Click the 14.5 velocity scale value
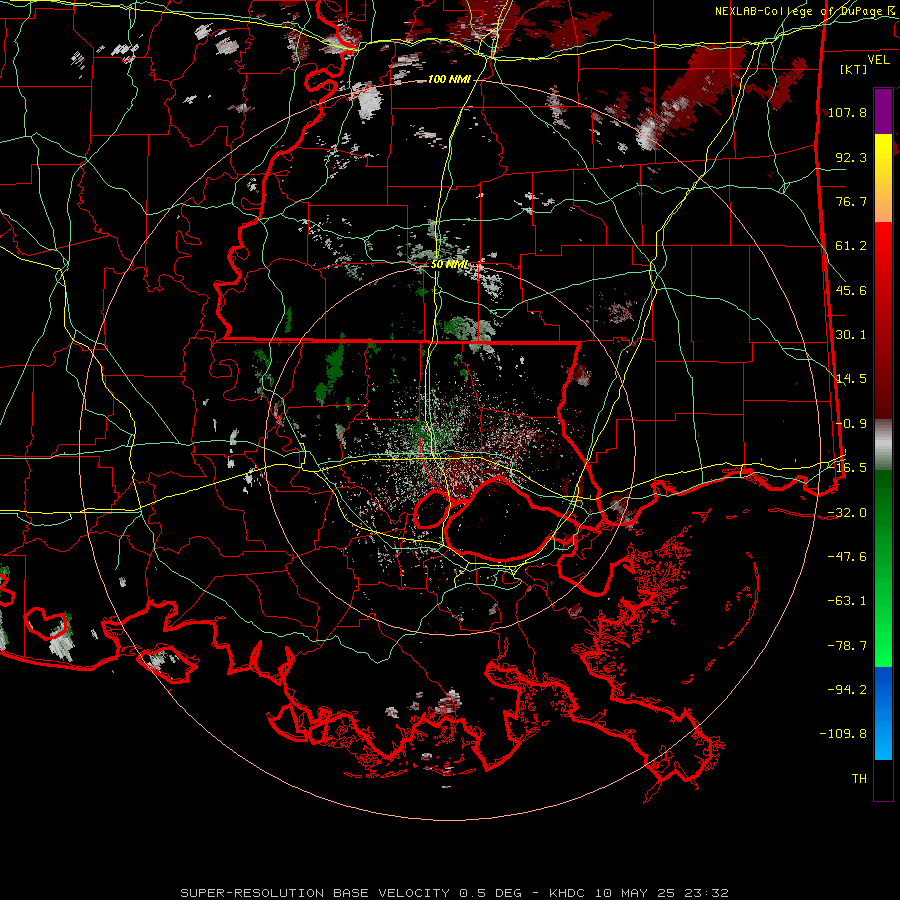 click(x=851, y=379)
